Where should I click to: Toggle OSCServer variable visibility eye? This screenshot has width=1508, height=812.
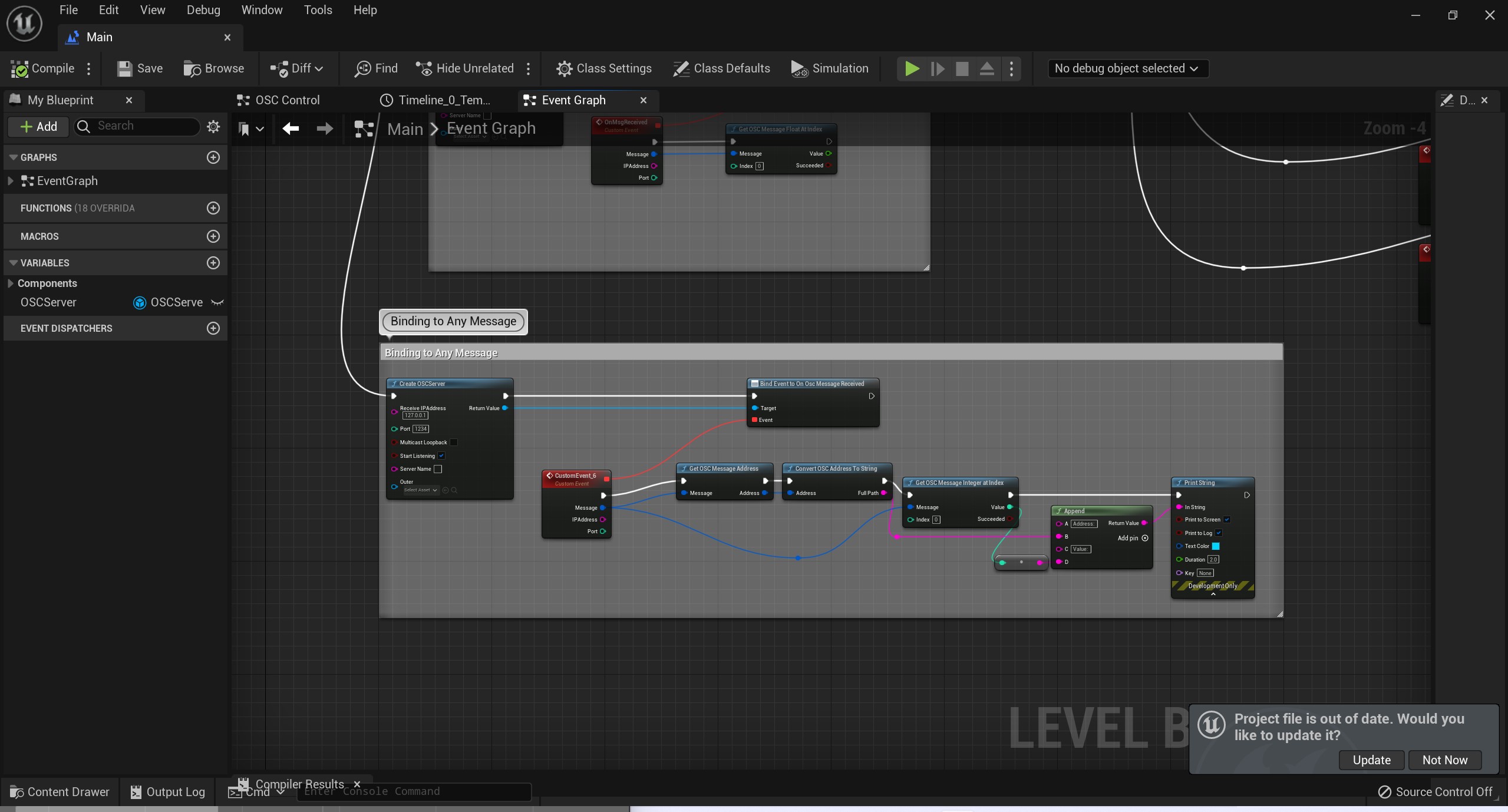coord(217,302)
